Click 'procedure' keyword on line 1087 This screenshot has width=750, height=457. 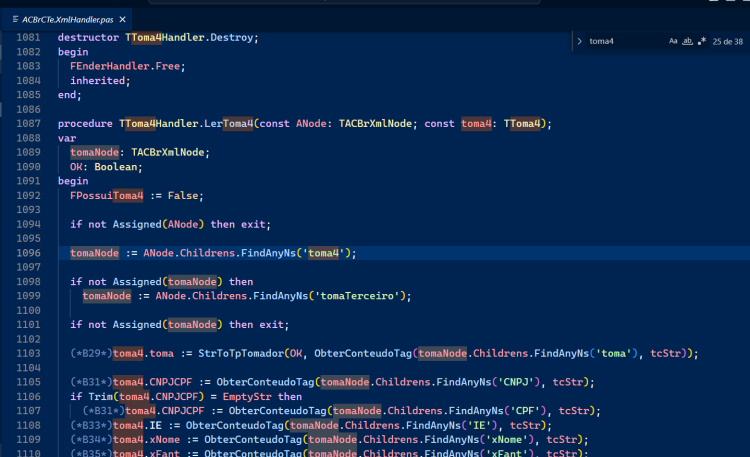tap(85, 123)
